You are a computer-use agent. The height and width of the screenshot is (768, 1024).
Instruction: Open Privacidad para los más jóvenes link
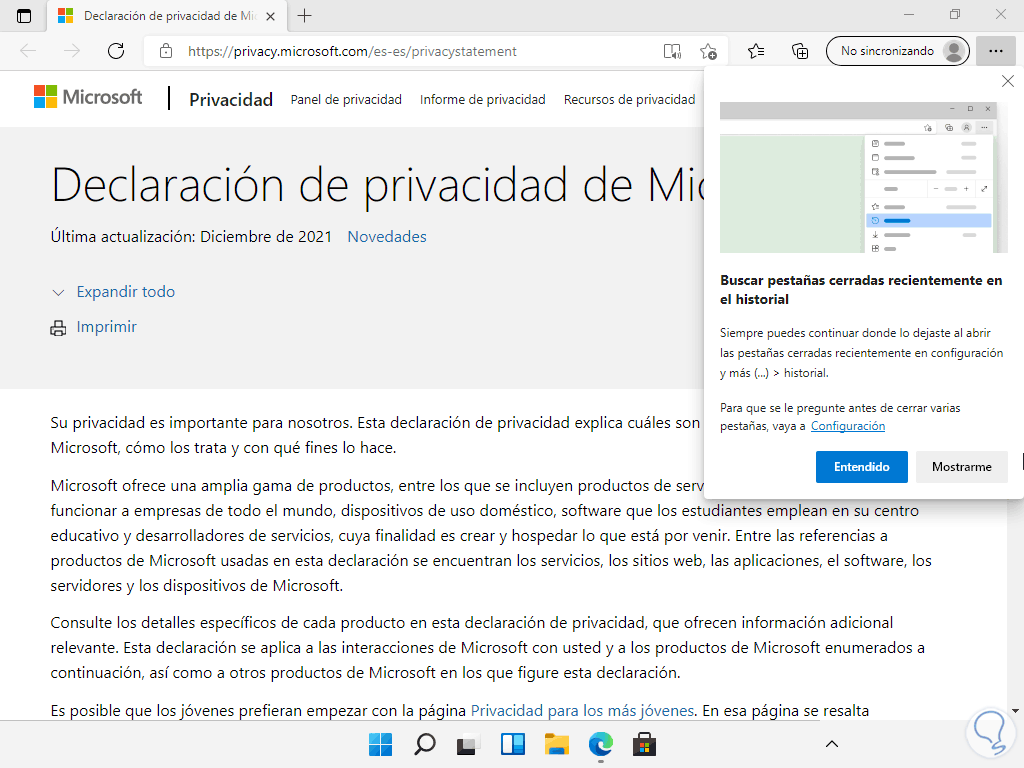pos(582,711)
